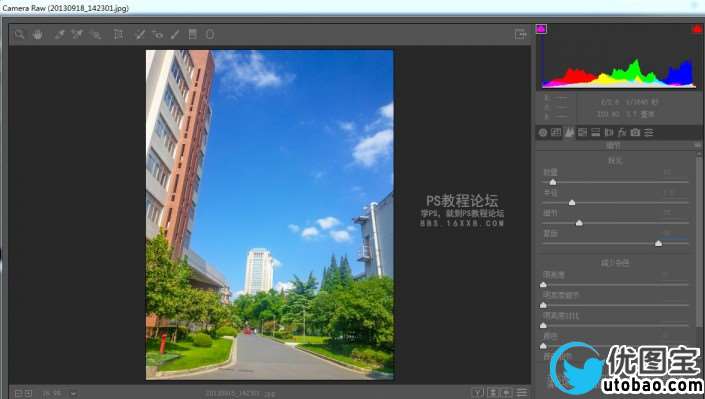Select the White Balance eyedropper tool
Screen dimensions: 705x399
pyautogui.click(x=59, y=34)
